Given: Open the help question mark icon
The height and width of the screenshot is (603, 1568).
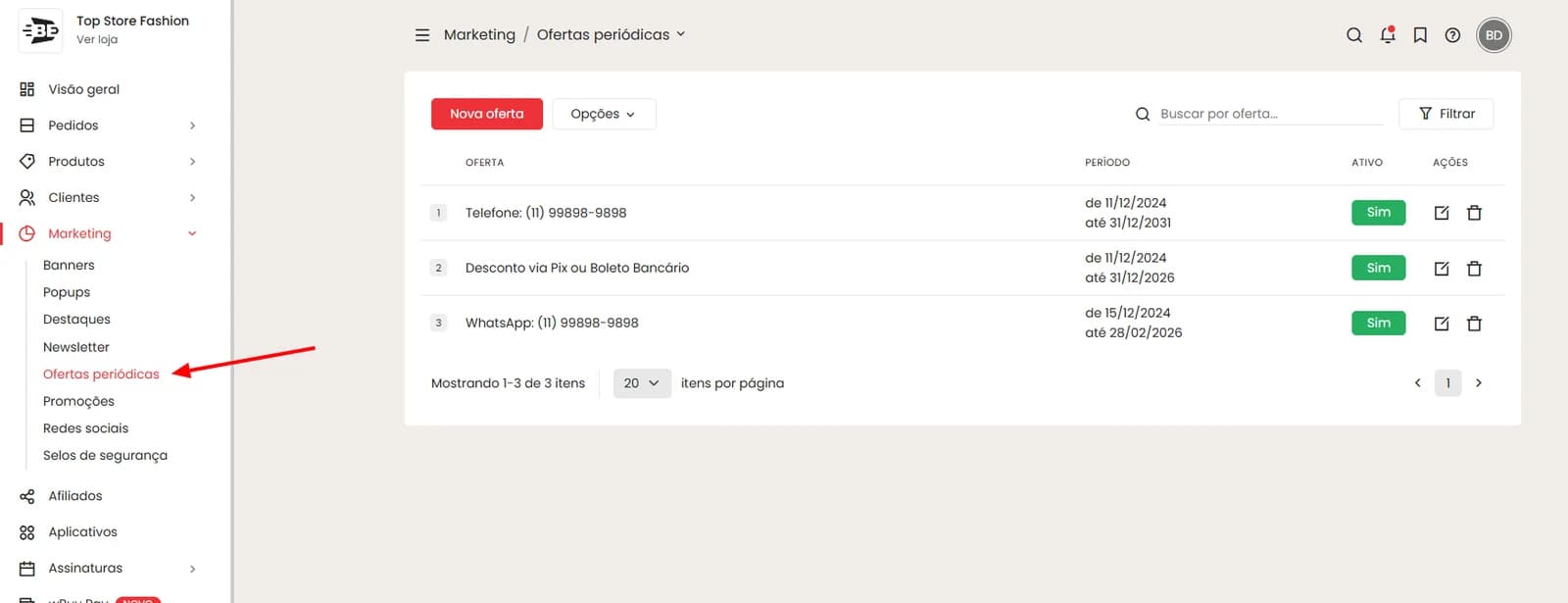Looking at the screenshot, I should [x=1453, y=35].
